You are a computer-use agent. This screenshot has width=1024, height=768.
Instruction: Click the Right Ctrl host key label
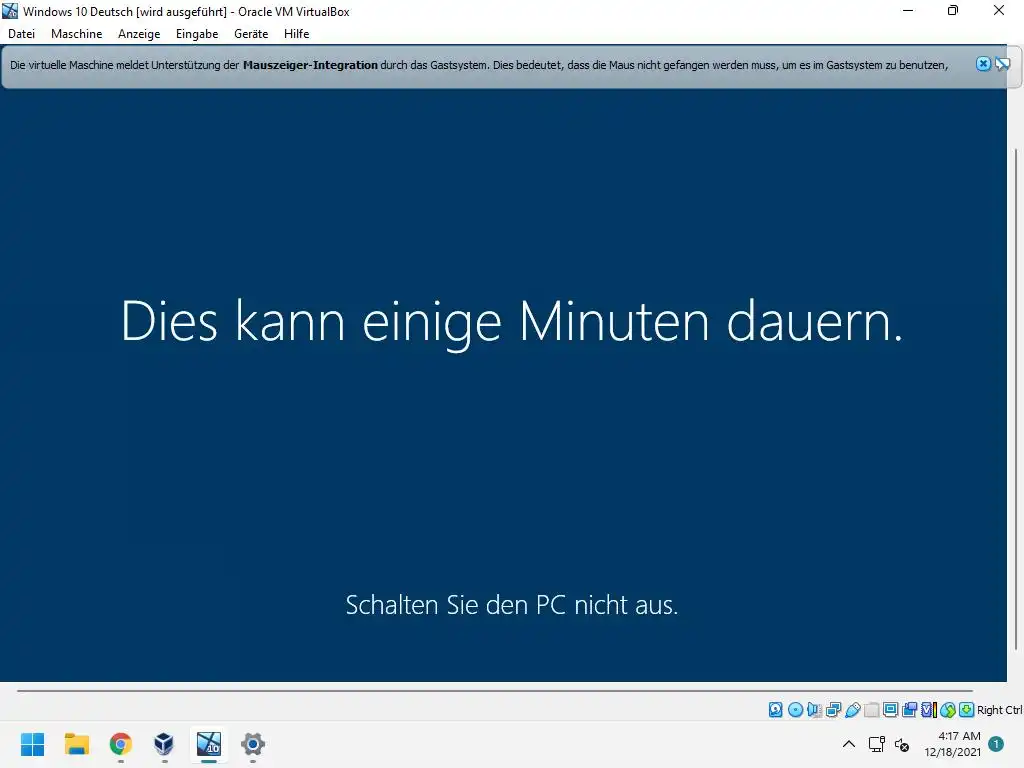tap(1000, 710)
